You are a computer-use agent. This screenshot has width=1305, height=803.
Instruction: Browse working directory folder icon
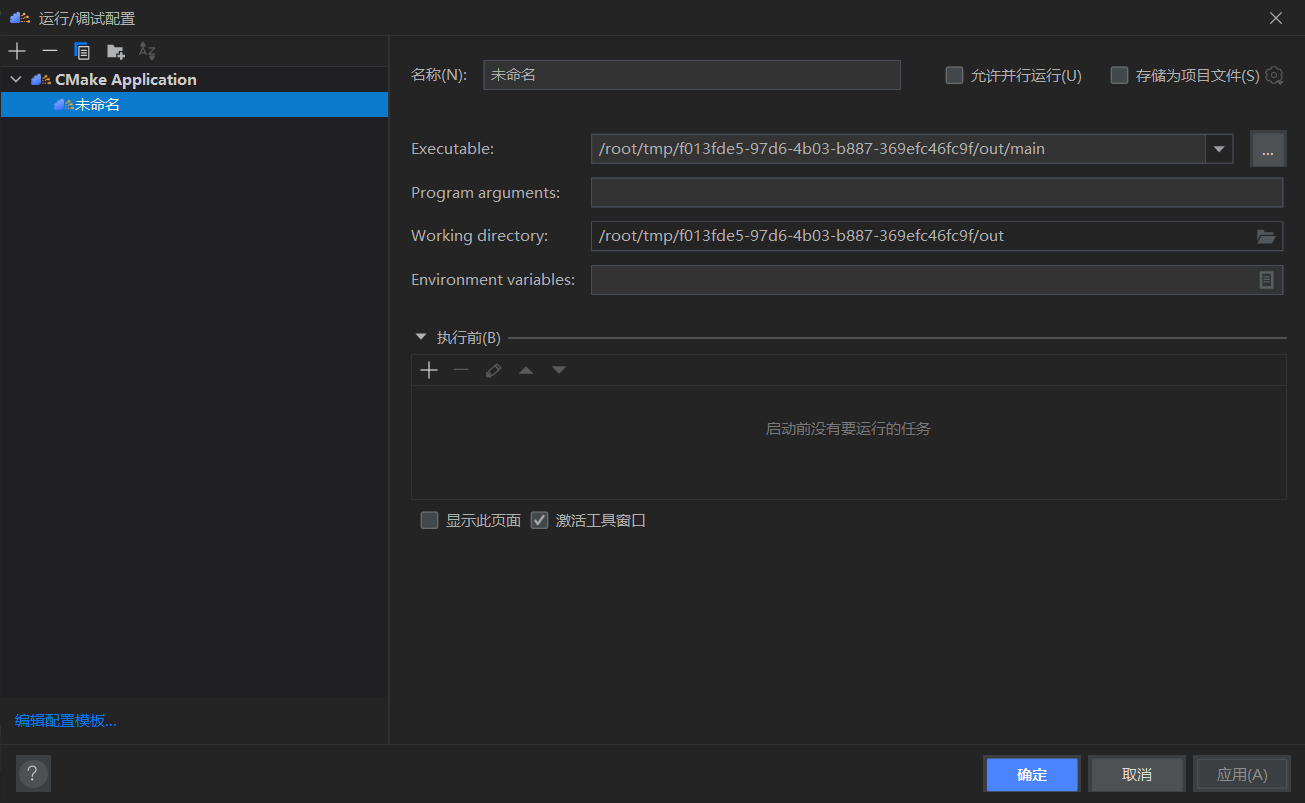tap(1266, 236)
